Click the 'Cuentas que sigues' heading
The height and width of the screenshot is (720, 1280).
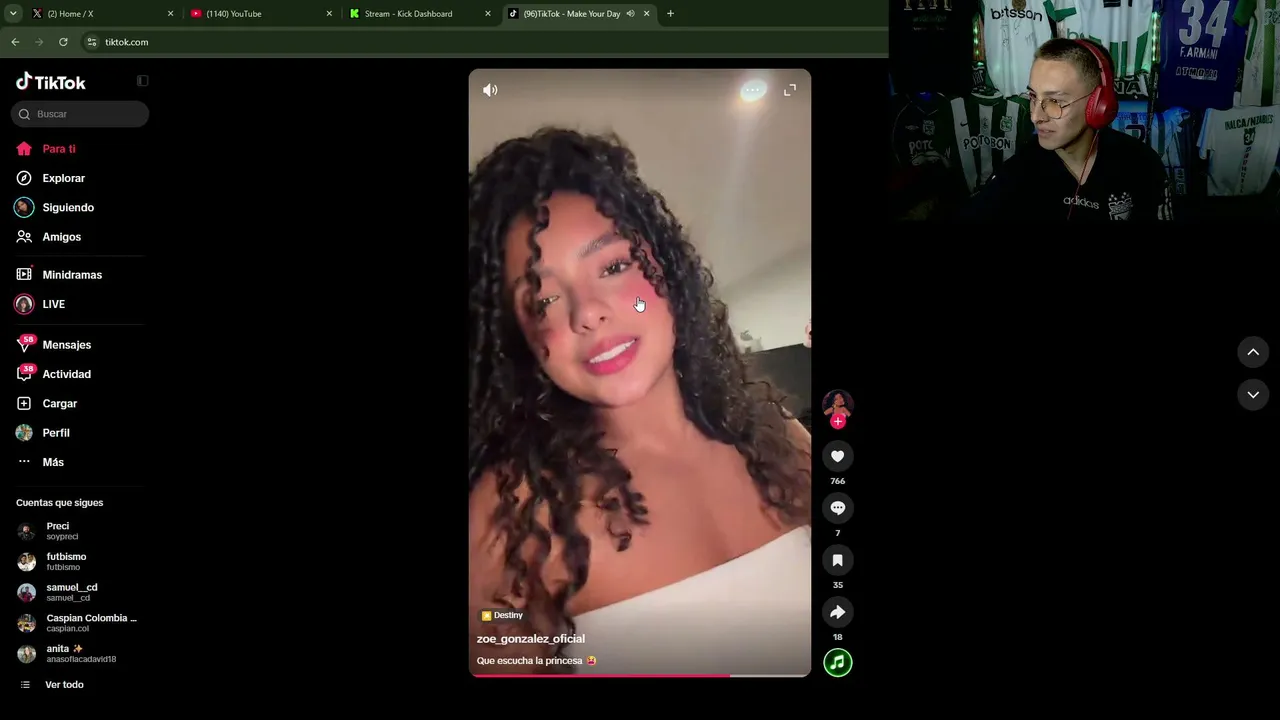click(60, 503)
